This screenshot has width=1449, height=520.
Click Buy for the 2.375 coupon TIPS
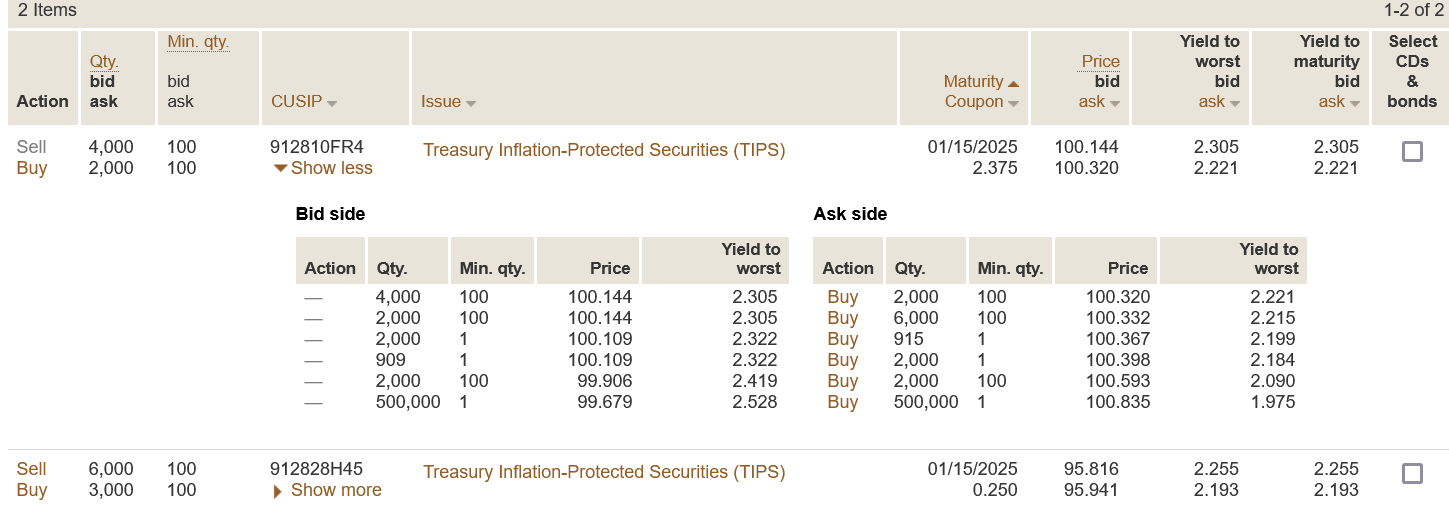pyautogui.click(x=32, y=168)
